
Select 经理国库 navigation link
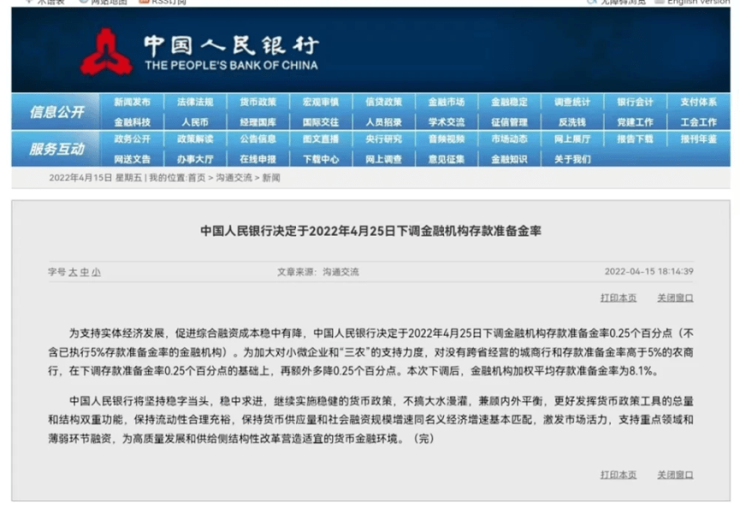coord(258,122)
